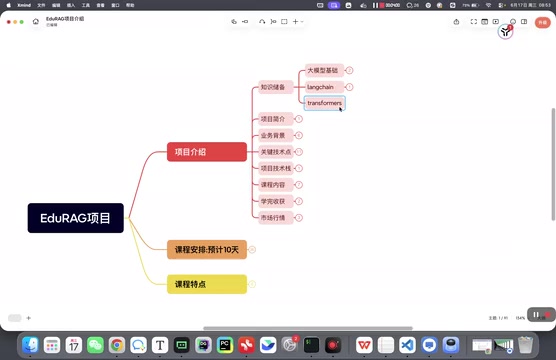Go to the Xmind home screen icon
This screenshot has height=360, width=556.
(x=36, y=22)
